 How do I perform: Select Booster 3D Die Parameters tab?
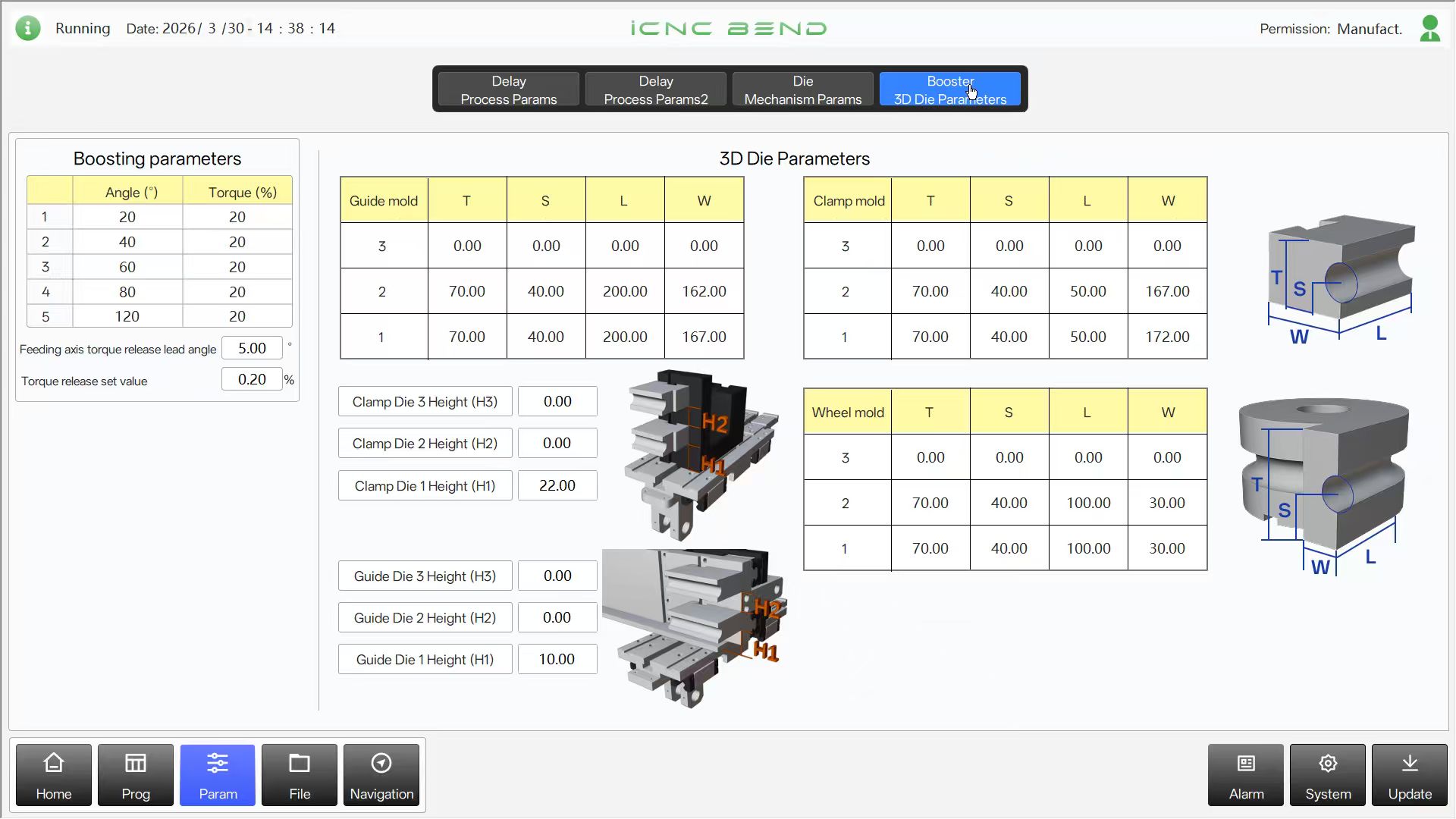tap(950, 89)
